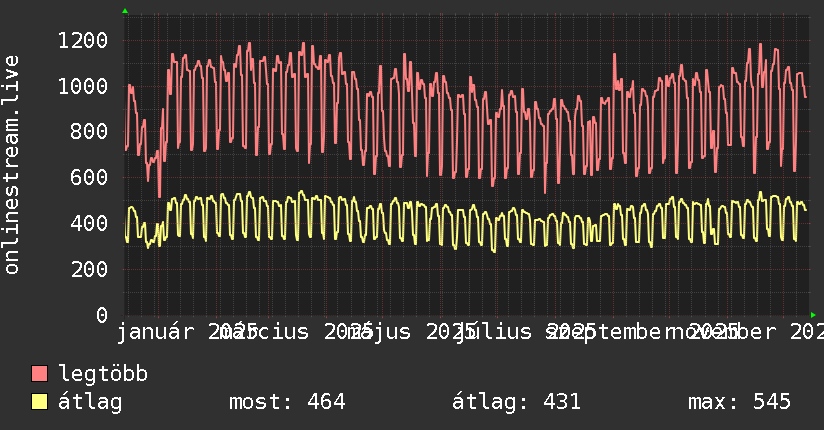Click the 'max: 545' value
Viewport: 824px width, 430px height.
[x=739, y=402]
